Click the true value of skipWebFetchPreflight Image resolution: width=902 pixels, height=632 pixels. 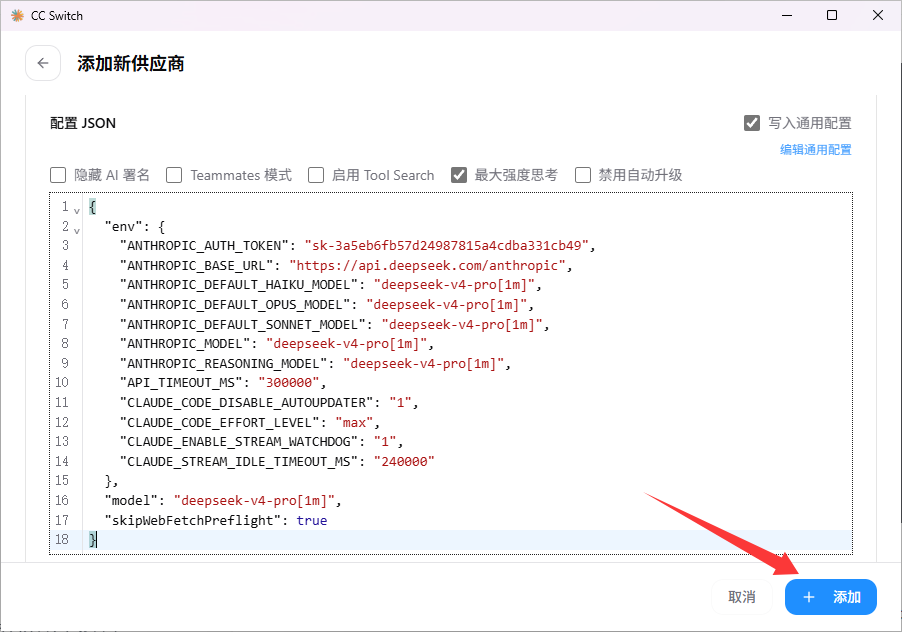coord(312,520)
